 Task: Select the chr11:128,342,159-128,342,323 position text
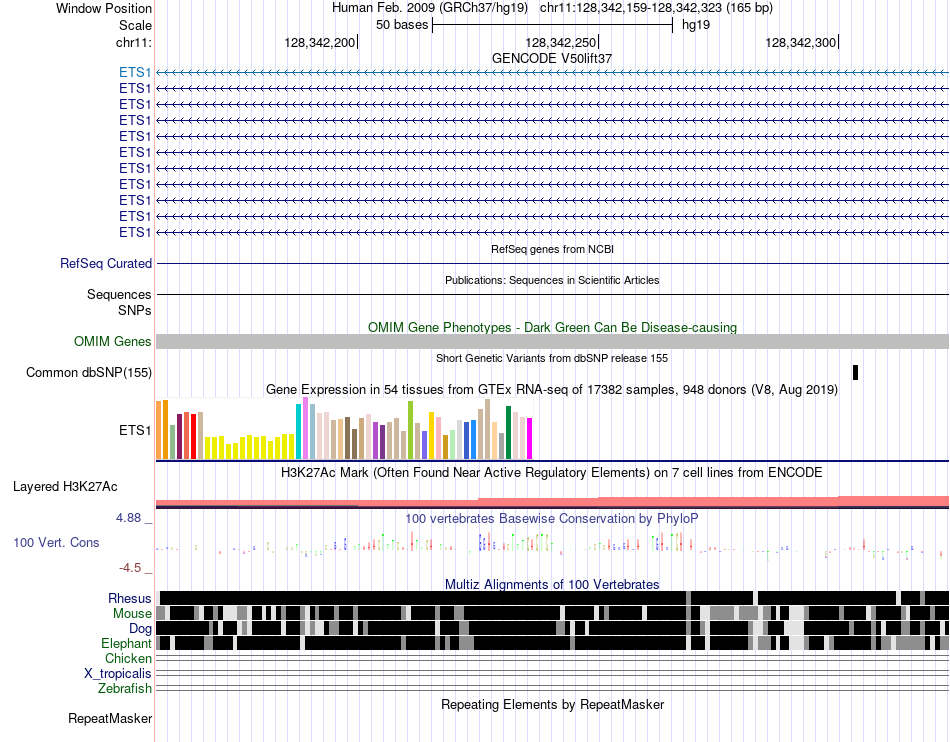point(656,8)
